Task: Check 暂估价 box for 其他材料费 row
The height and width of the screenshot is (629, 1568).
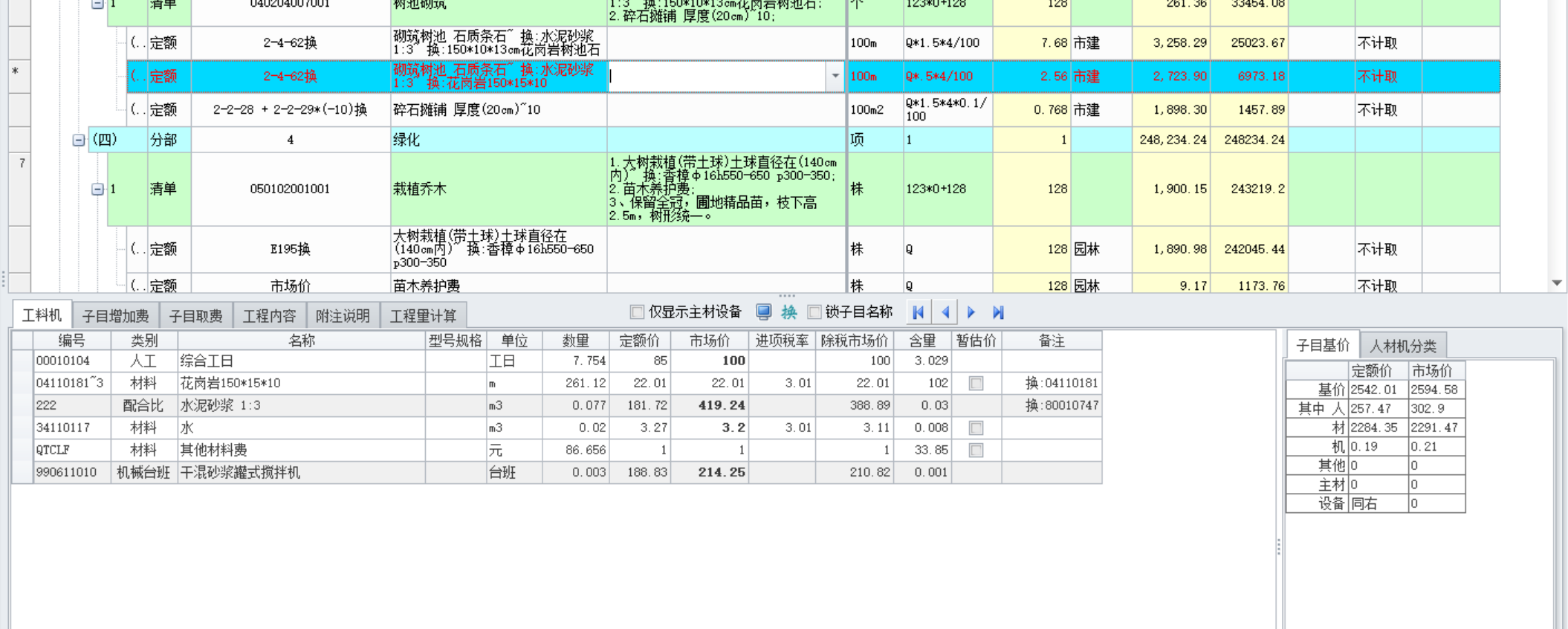Action: tap(976, 451)
